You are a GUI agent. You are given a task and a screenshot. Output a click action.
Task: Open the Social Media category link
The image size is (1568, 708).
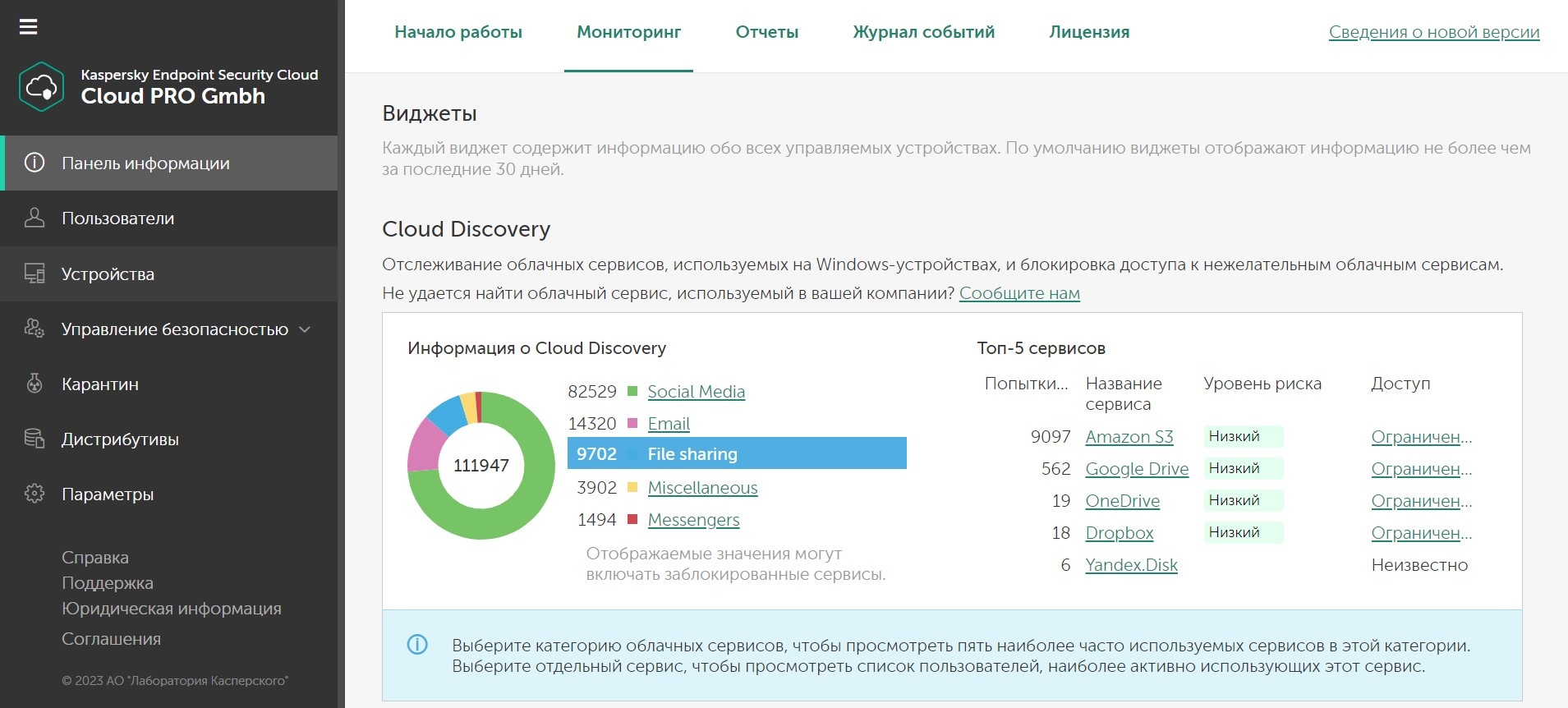696,392
